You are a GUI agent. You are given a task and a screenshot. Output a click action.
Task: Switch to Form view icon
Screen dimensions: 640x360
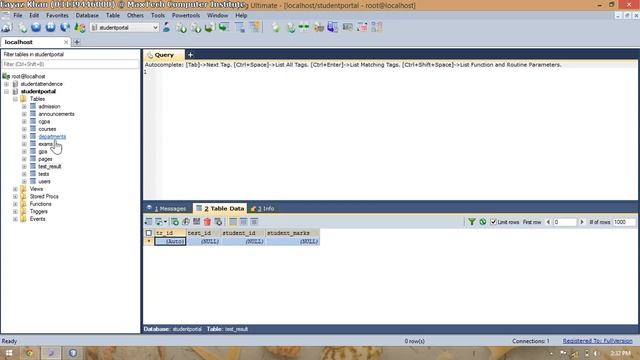pos(244,222)
